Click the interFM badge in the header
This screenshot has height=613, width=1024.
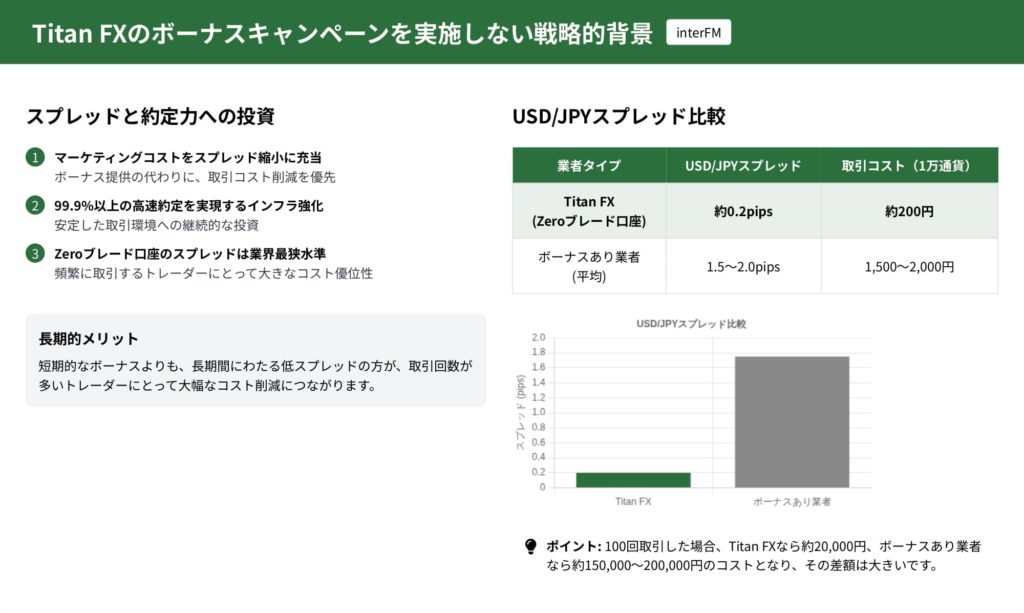point(698,33)
